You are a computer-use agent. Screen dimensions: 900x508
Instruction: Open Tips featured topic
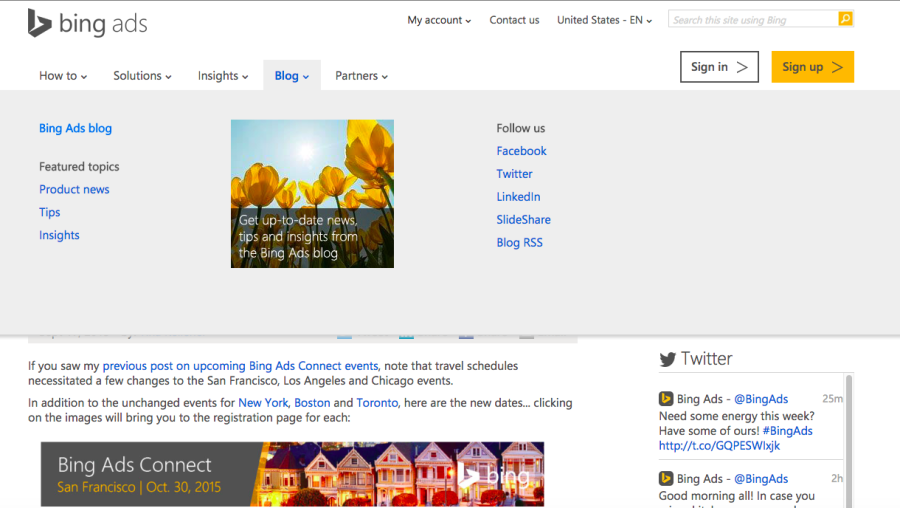click(x=49, y=212)
